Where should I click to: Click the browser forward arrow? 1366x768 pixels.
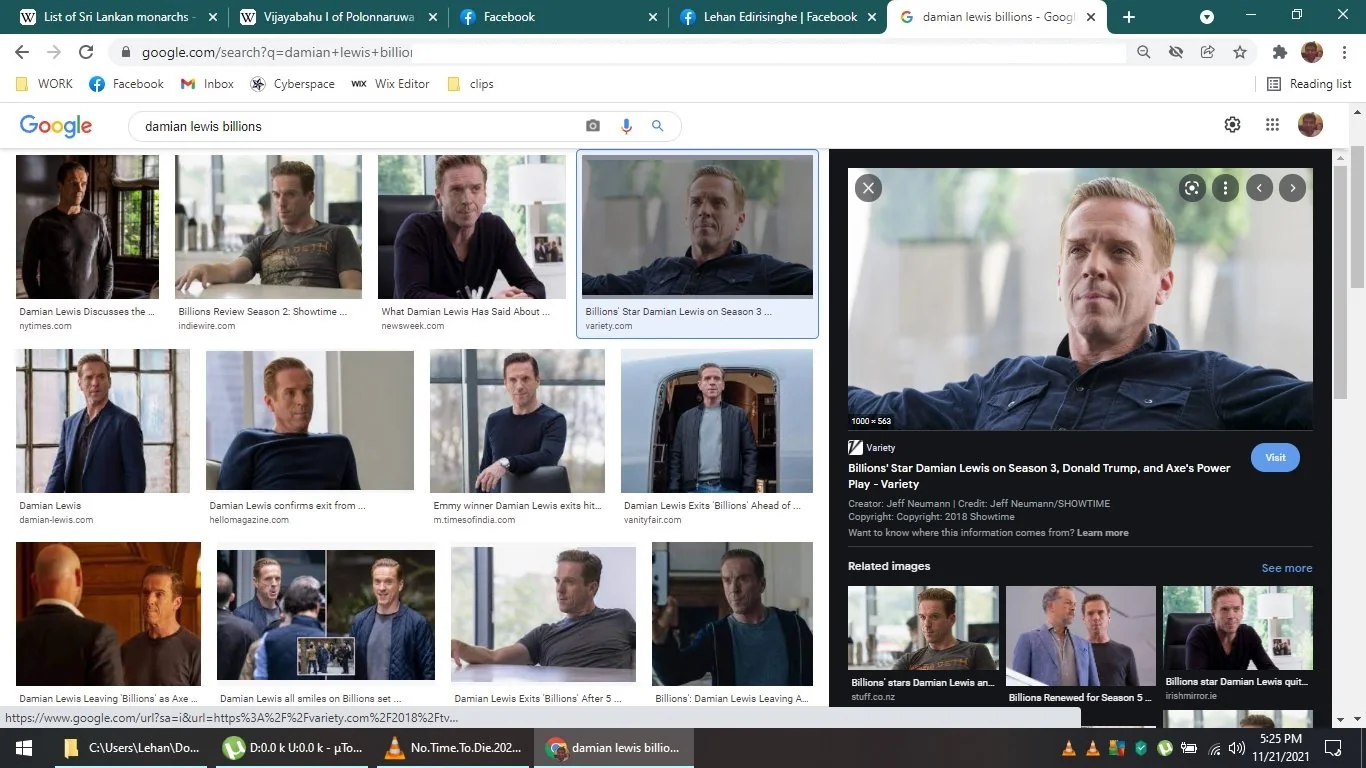pos(54,52)
